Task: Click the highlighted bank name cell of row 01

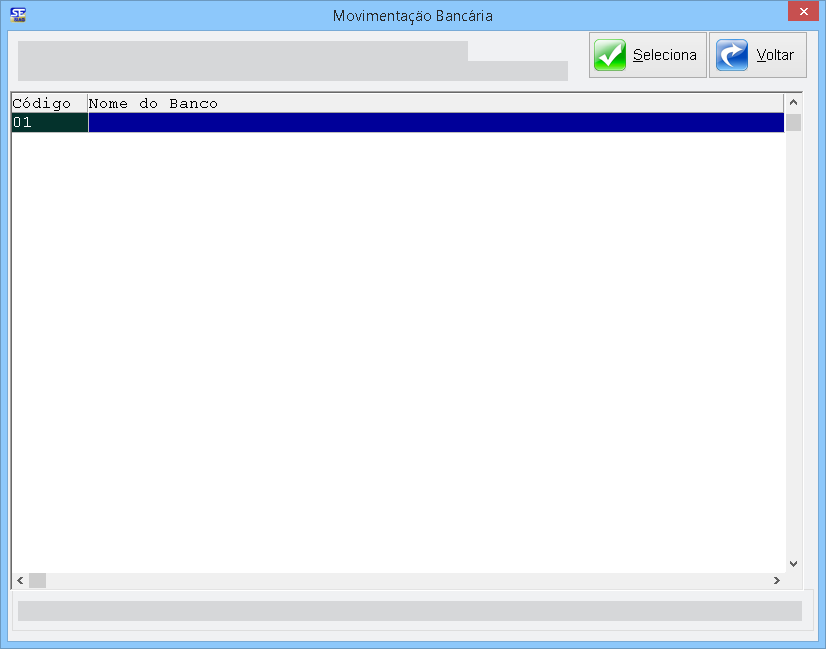Action: point(435,122)
